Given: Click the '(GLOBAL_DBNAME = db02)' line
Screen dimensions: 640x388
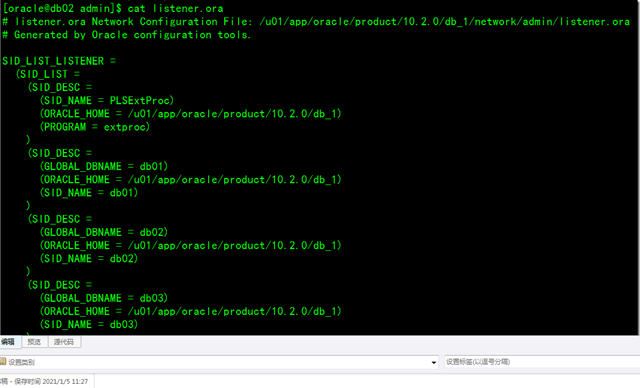Looking at the screenshot, I should tap(104, 232).
